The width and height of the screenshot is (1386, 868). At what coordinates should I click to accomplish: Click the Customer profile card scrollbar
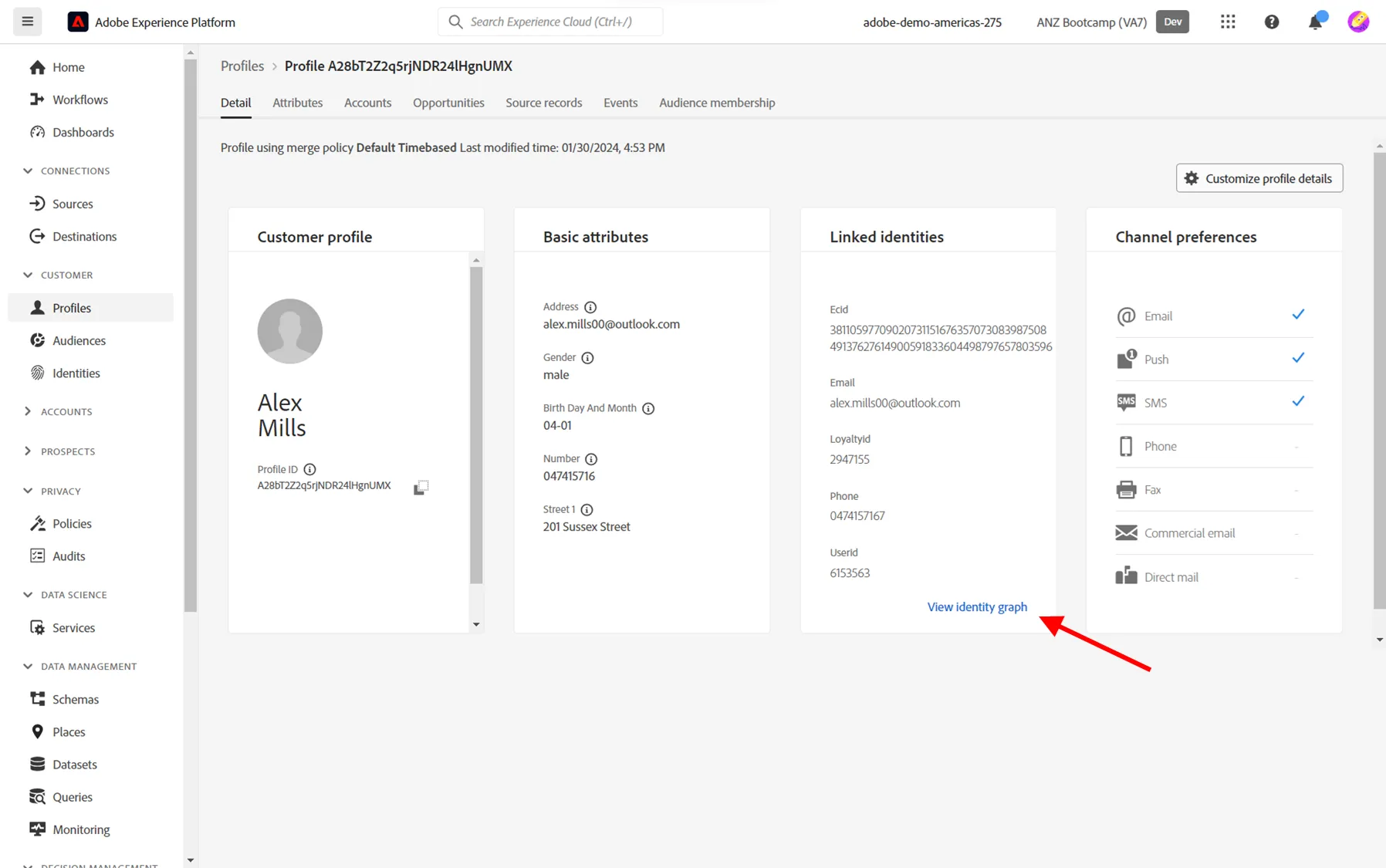(476, 425)
